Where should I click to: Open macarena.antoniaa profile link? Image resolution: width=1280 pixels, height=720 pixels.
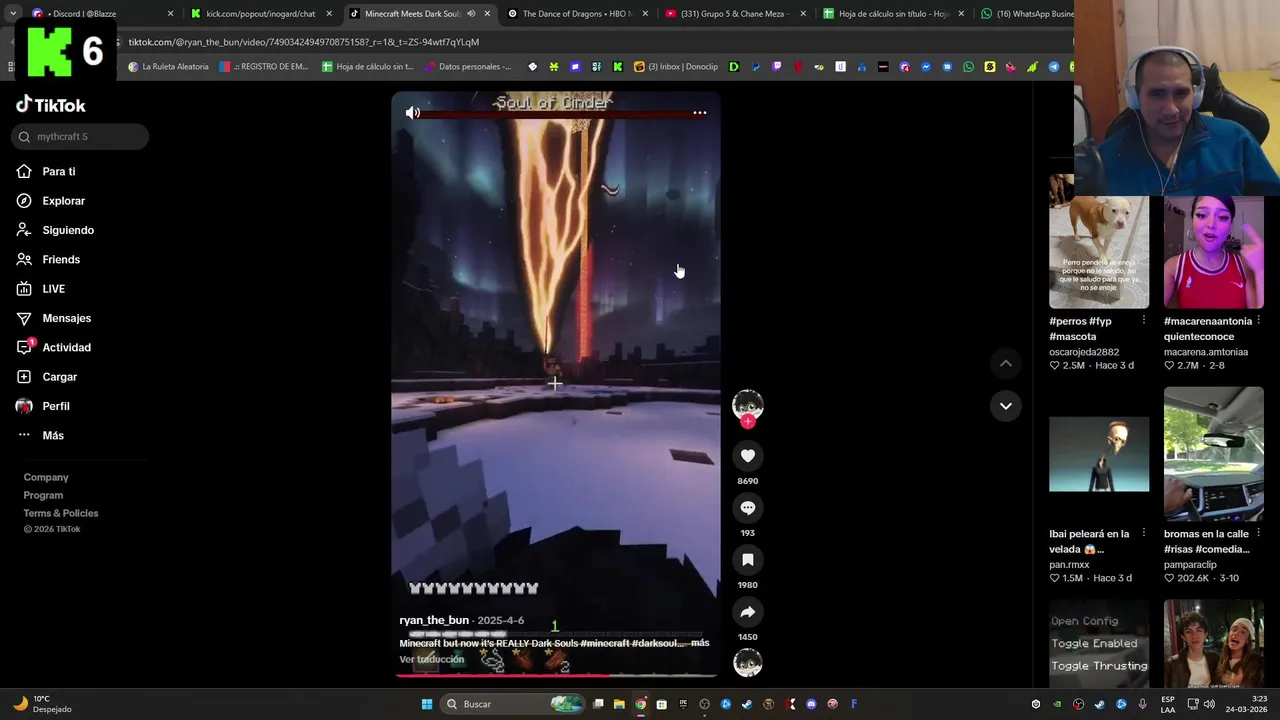pos(1205,352)
